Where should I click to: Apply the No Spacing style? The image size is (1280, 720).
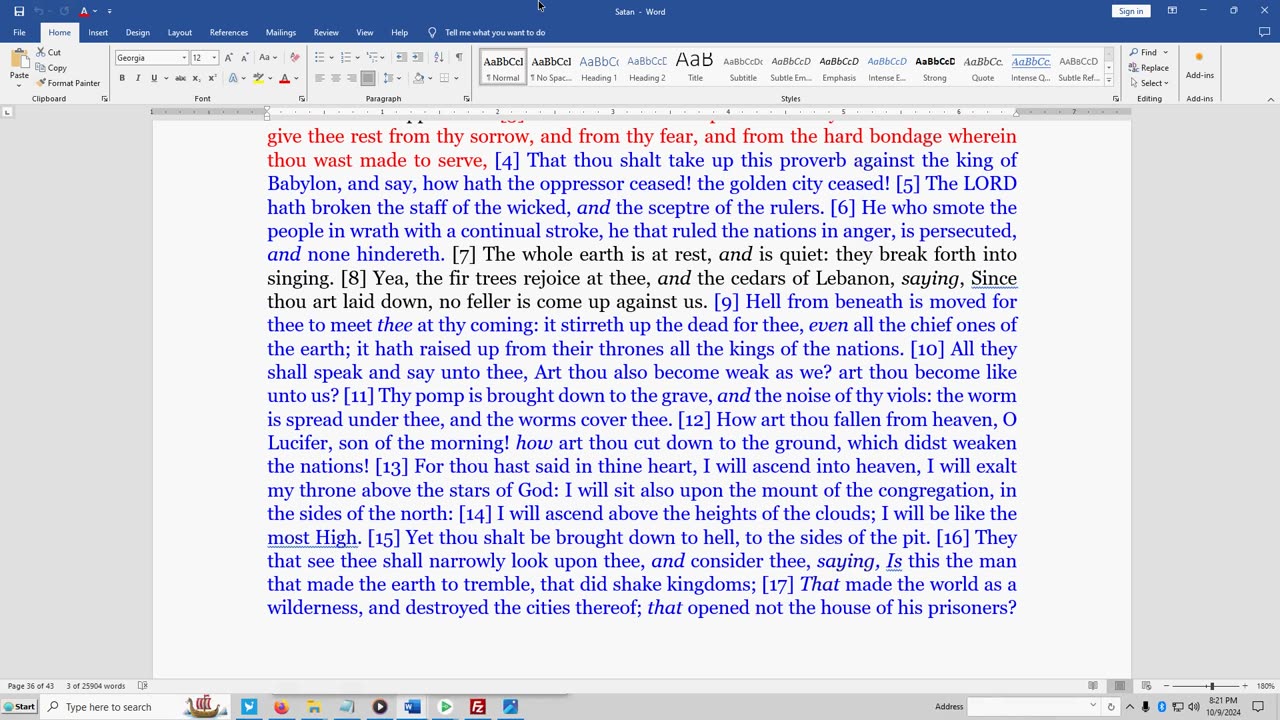(551, 67)
